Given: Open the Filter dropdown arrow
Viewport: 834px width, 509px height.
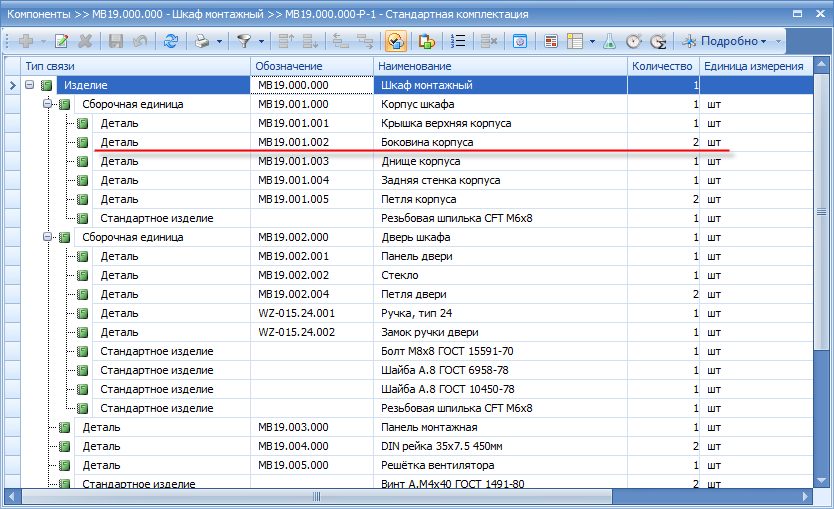Looking at the screenshot, I should coord(261,41).
